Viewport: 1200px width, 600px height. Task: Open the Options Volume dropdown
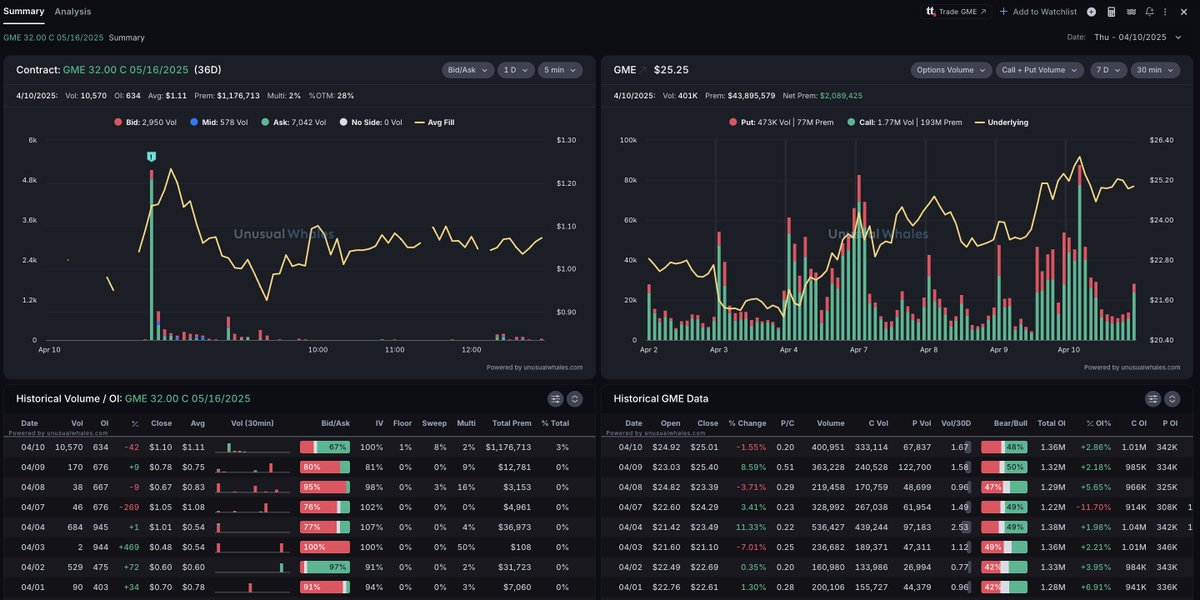[x=950, y=70]
